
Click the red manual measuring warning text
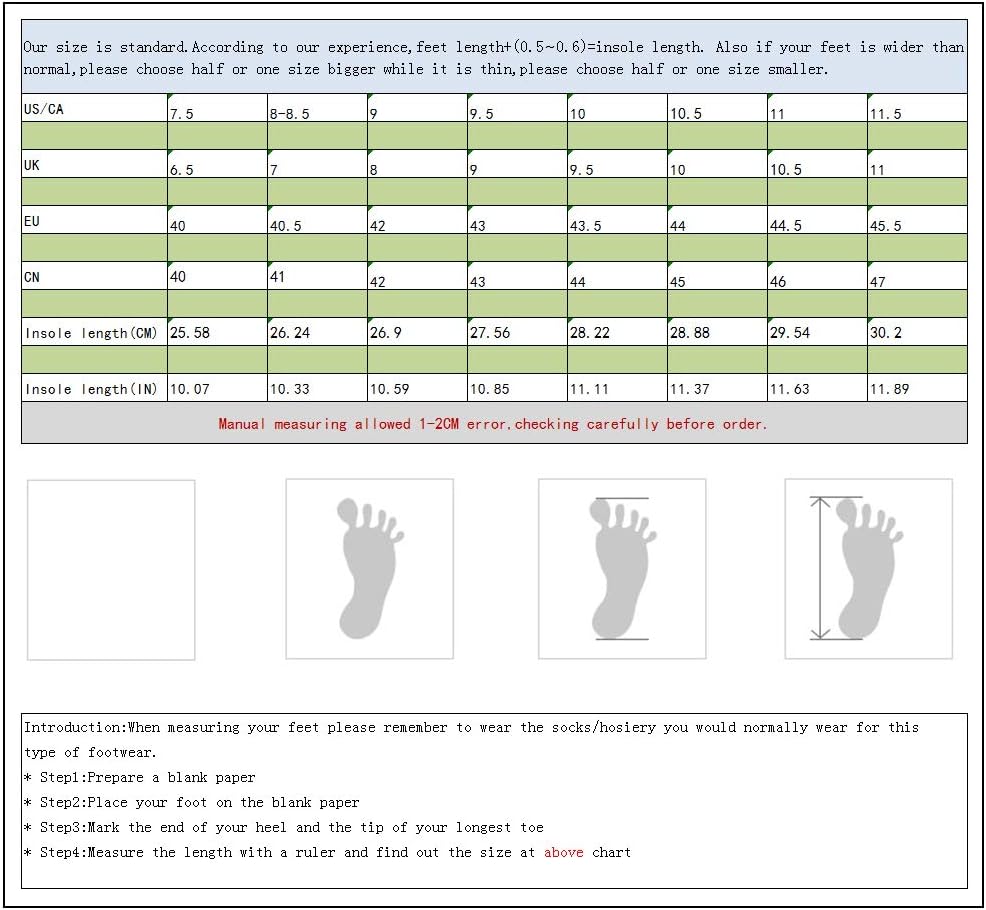click(492, 424)
